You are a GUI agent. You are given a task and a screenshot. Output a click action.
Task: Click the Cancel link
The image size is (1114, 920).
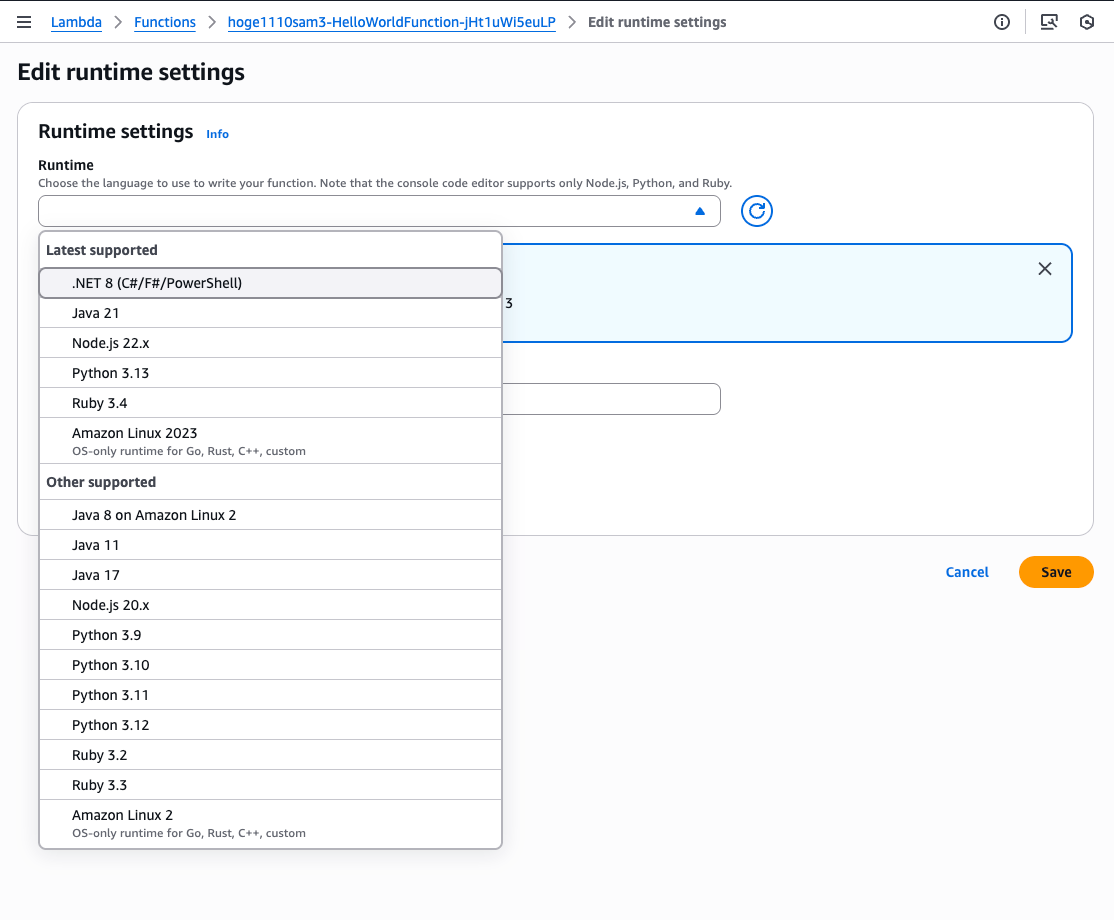click(x=967, y=572)
